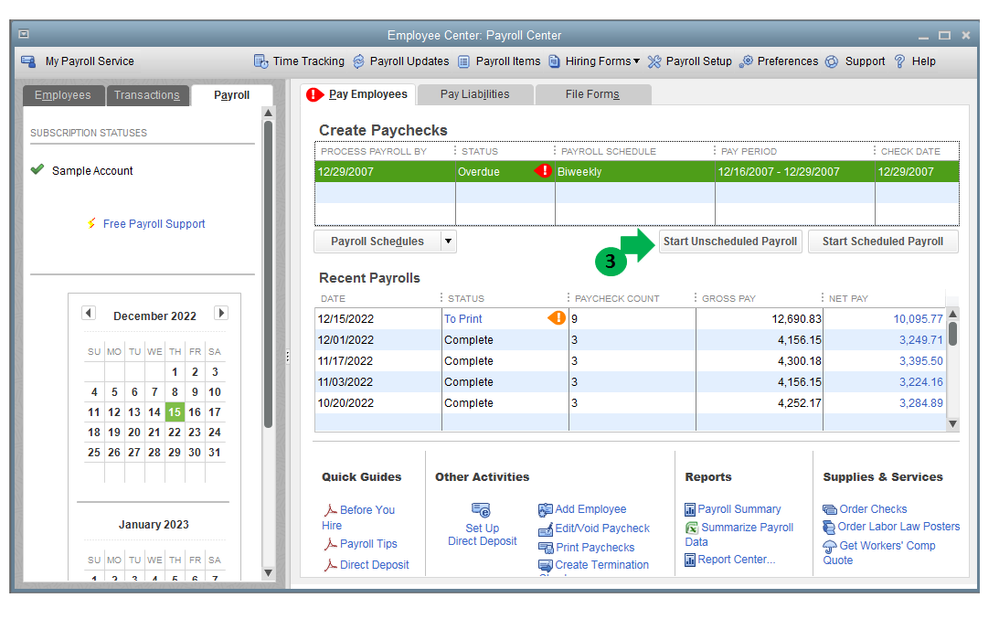This screenshot has width=999, height=621.
Task: Click Start Unscheduled Payroll button
Action: pos(730,241)
